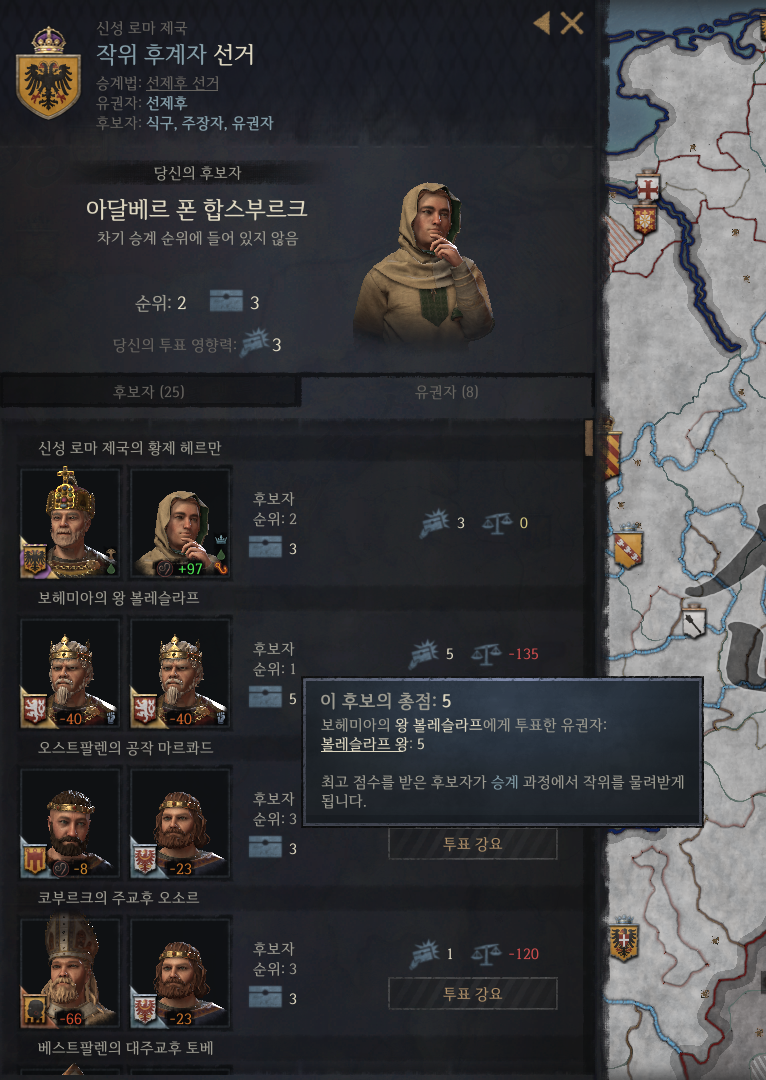Select the hooded candidate portrait with +97

point(180,523)
